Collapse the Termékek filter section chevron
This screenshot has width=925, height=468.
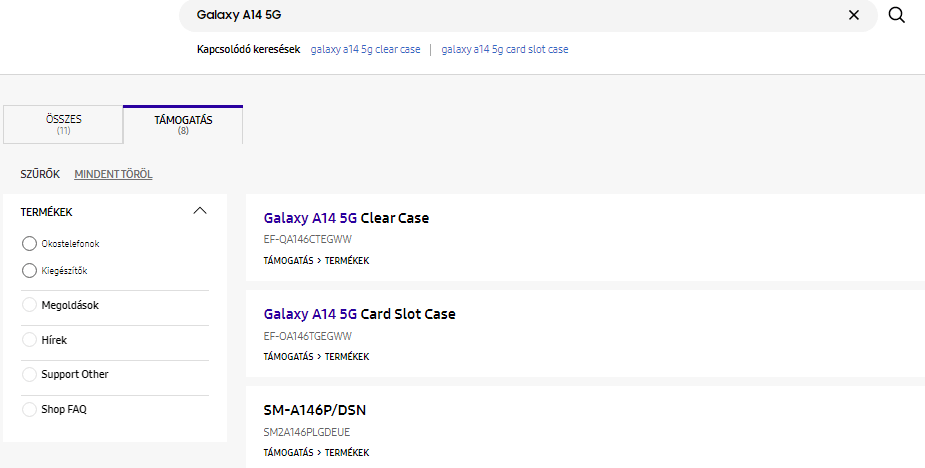point(200,211)
